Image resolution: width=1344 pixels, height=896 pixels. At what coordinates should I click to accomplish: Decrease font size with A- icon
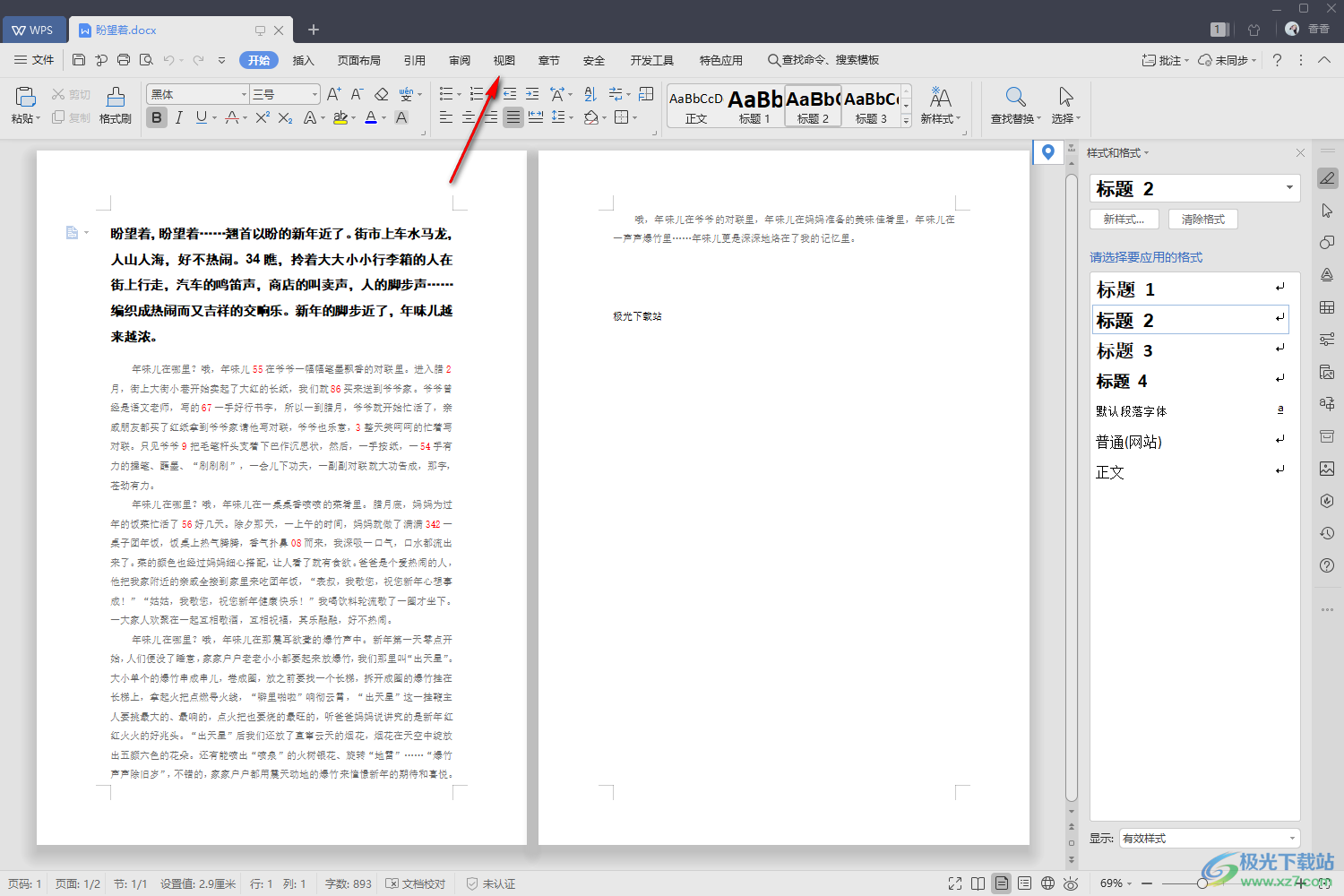pos(357,94)
